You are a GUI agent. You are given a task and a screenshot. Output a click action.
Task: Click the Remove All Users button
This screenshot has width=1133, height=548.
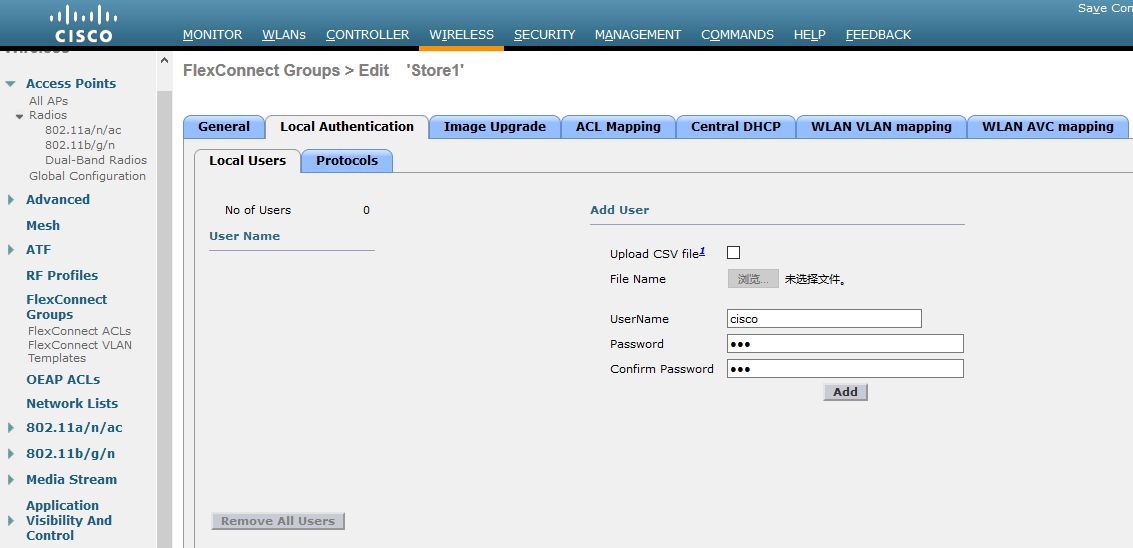pyautogui.click(x=278, y=521)
